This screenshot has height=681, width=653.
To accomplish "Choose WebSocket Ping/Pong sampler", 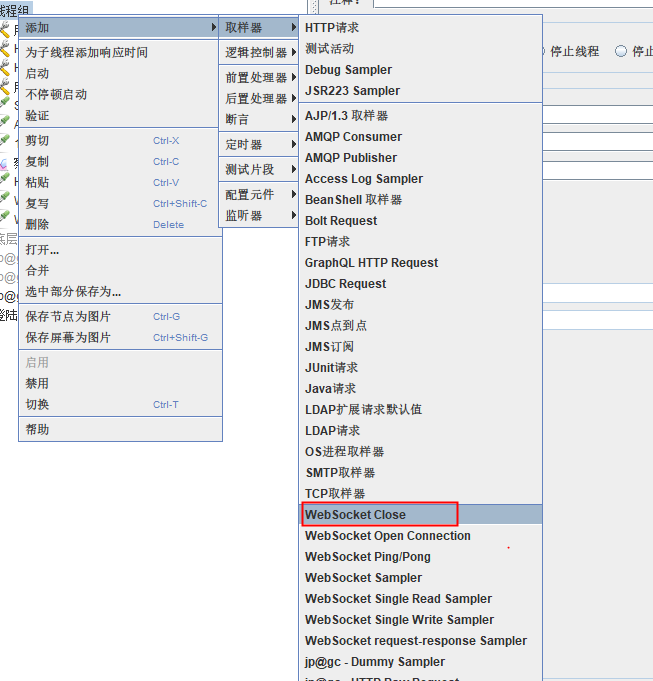I will pyautogui.click(x=367, y=557).
